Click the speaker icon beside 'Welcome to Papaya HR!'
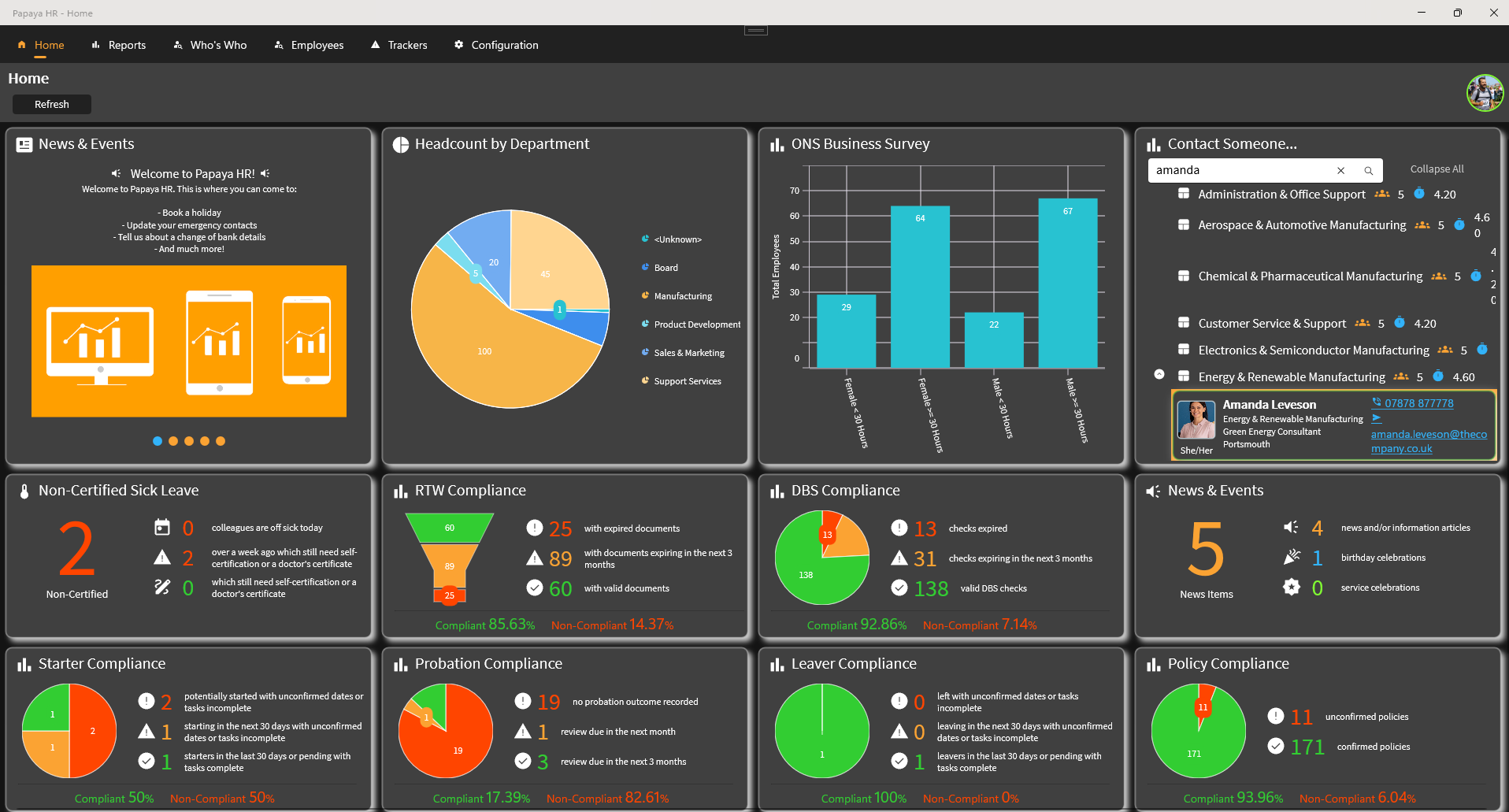 pos(117,173)
